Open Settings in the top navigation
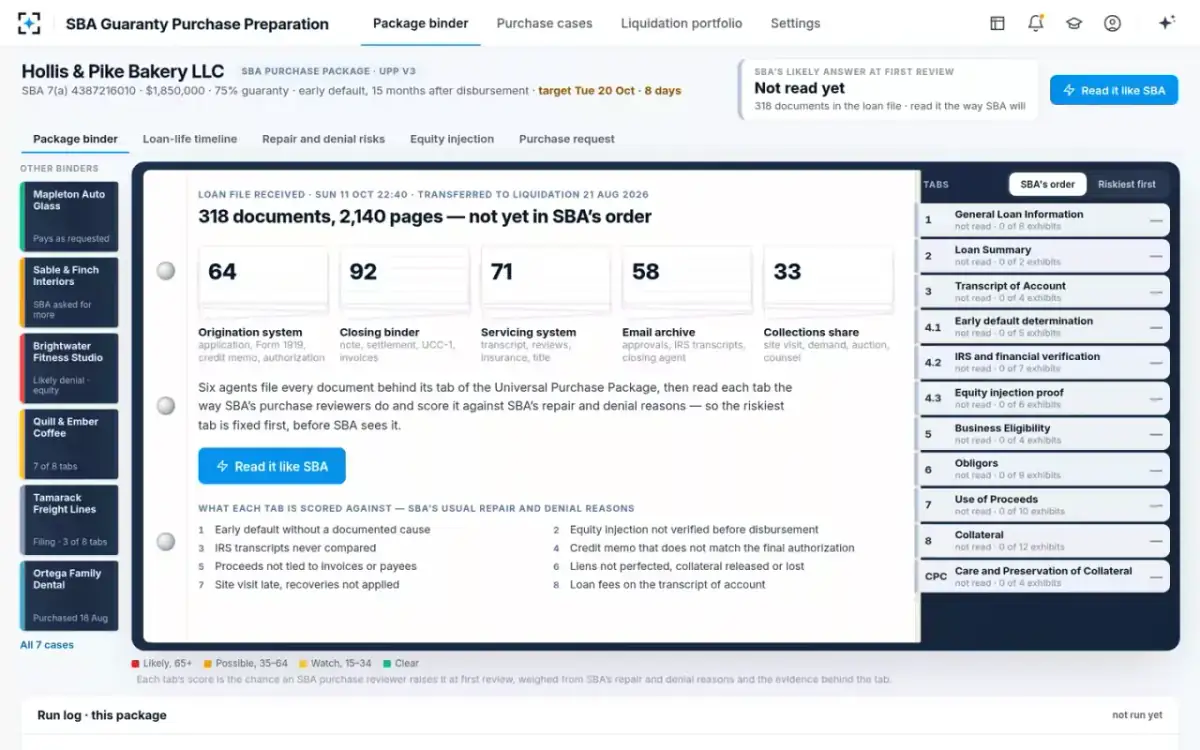 [x=795, y=23]
